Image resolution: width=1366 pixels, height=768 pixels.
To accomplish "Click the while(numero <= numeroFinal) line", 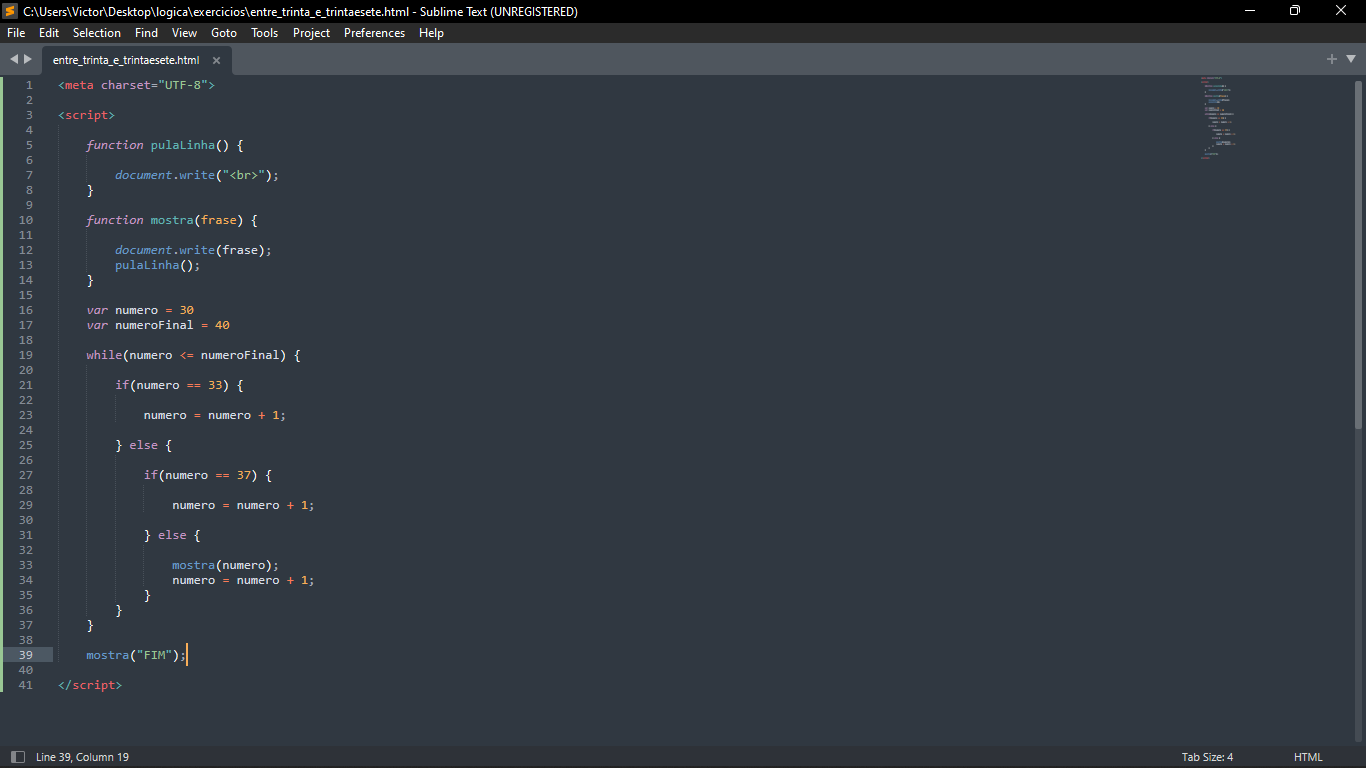I will click(x=193, y=355).
